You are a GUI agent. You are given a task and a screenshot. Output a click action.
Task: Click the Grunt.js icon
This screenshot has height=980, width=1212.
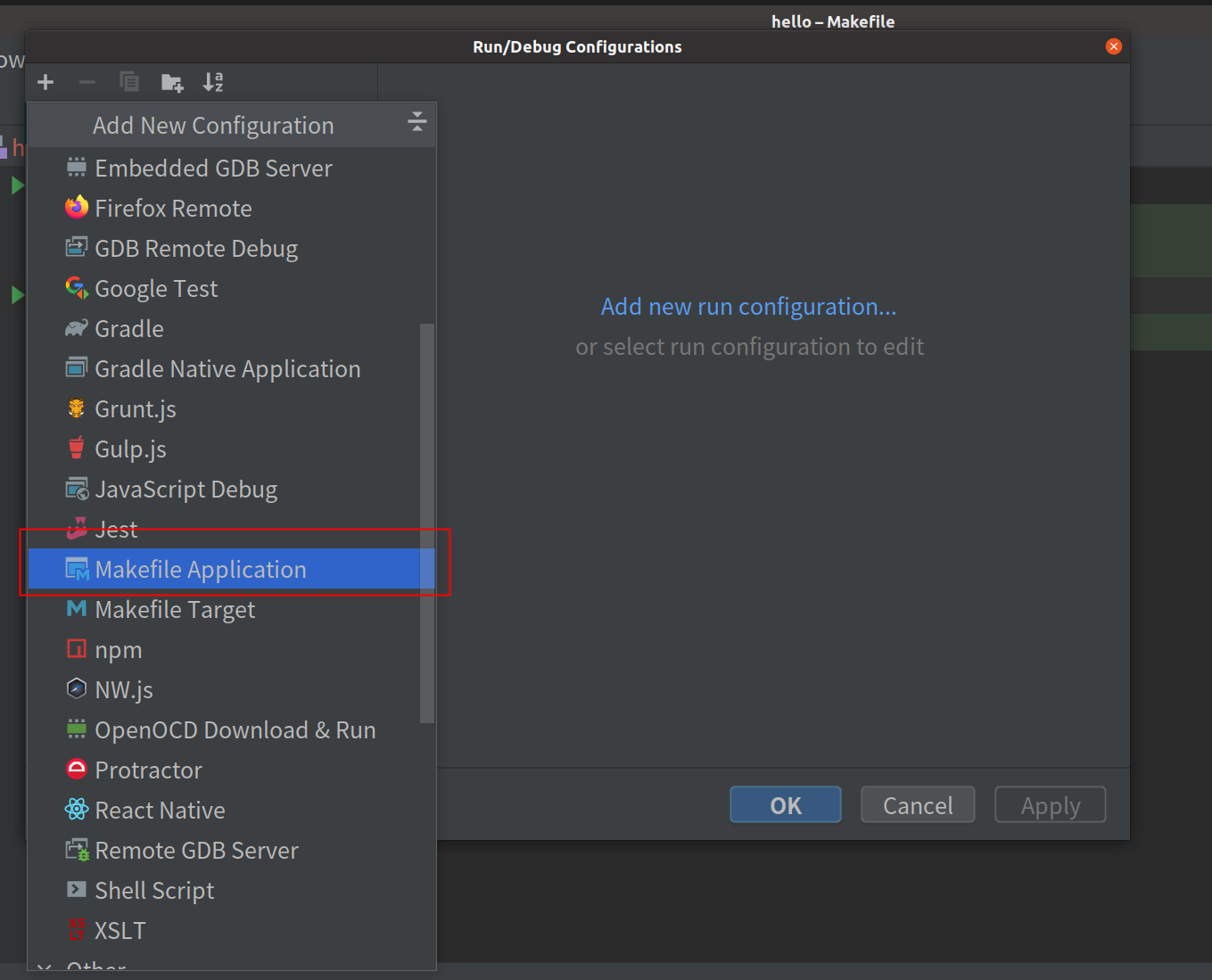pos(77,408)
